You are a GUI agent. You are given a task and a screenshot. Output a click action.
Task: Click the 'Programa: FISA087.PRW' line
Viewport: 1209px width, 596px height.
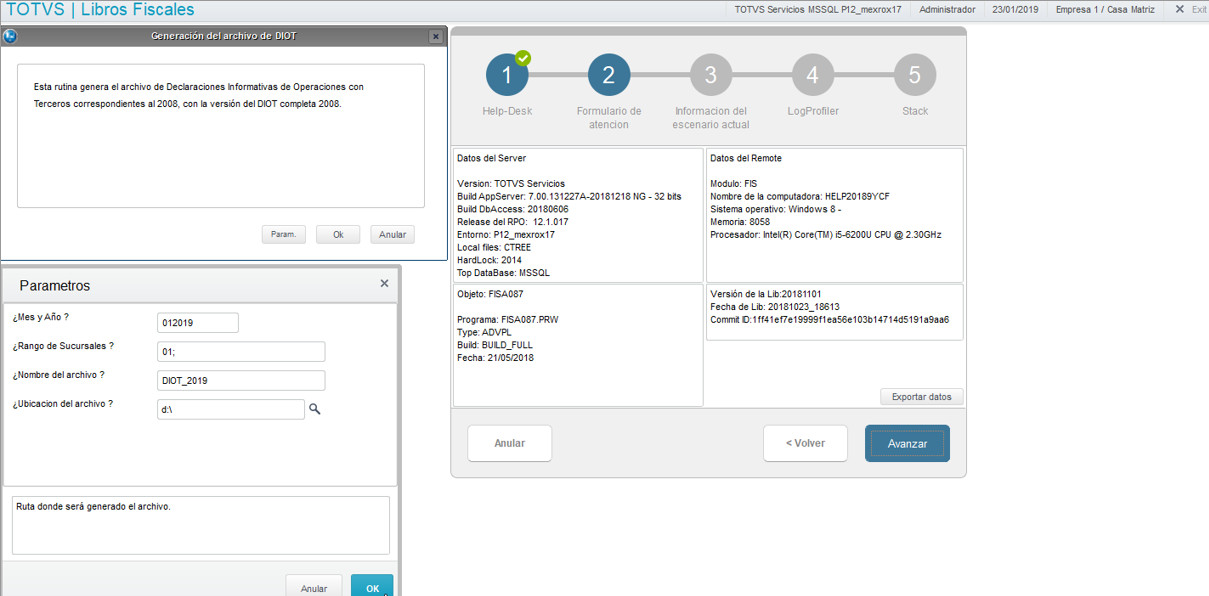[509, 320]
